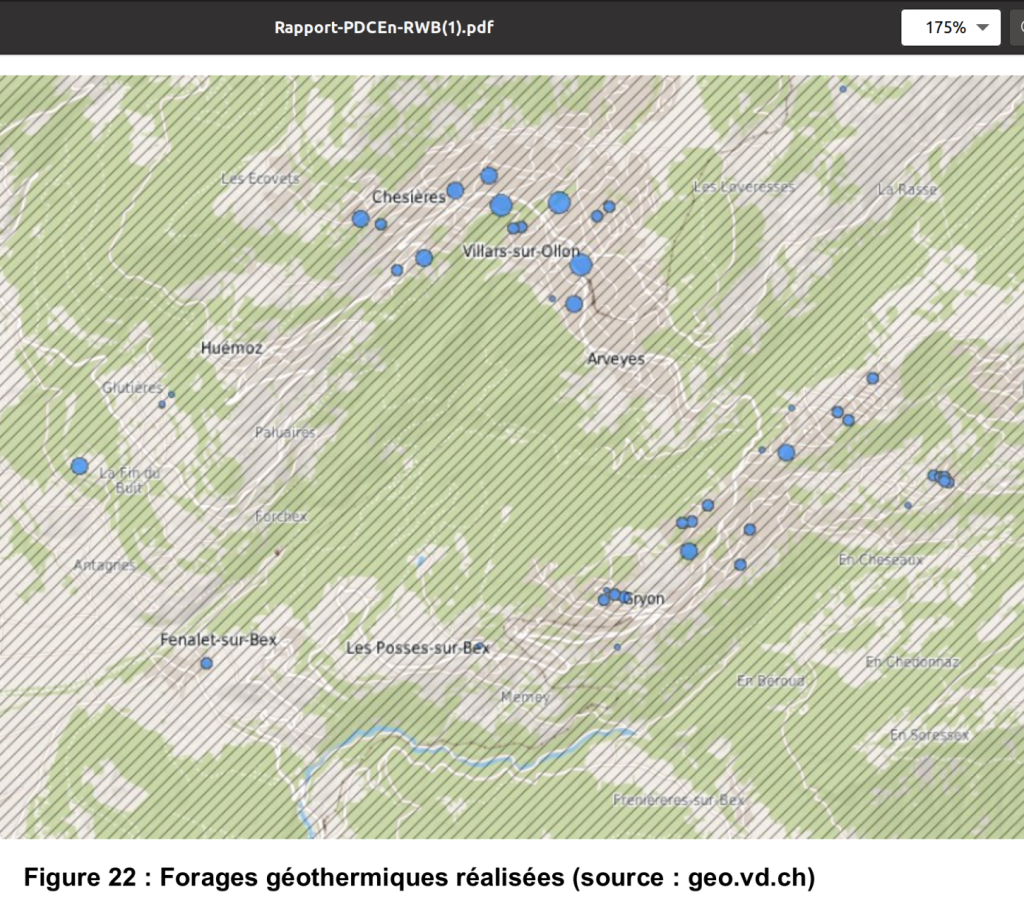Click the Huémoz place name
The image size is (1024, 904).
[x=231, y=348]
